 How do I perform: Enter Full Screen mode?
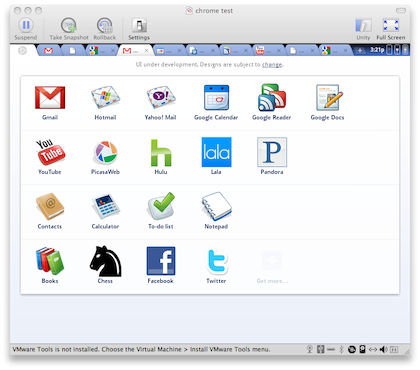(391, 29)
